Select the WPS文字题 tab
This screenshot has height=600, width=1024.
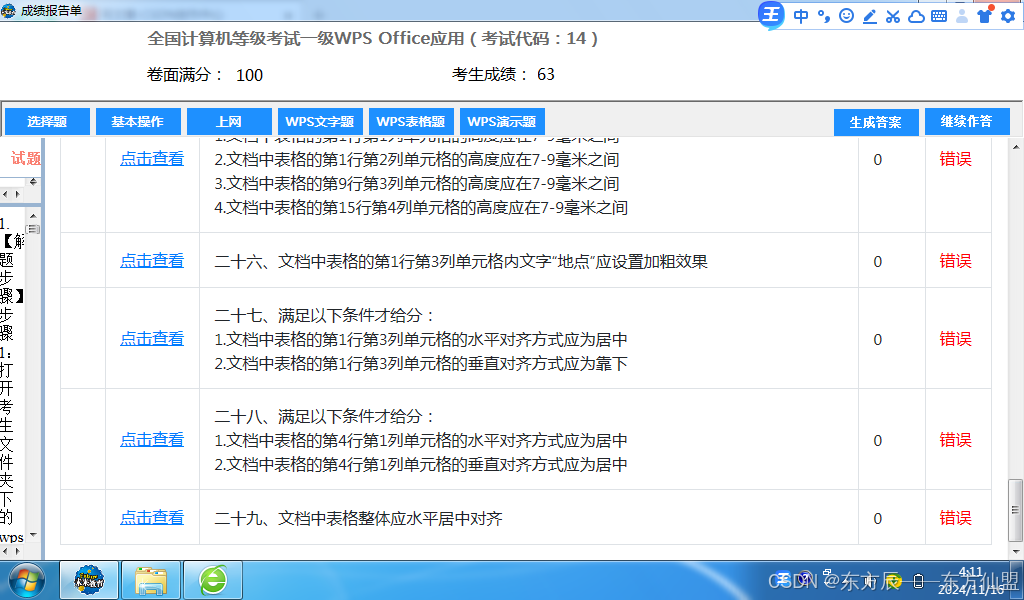[320, 121]
